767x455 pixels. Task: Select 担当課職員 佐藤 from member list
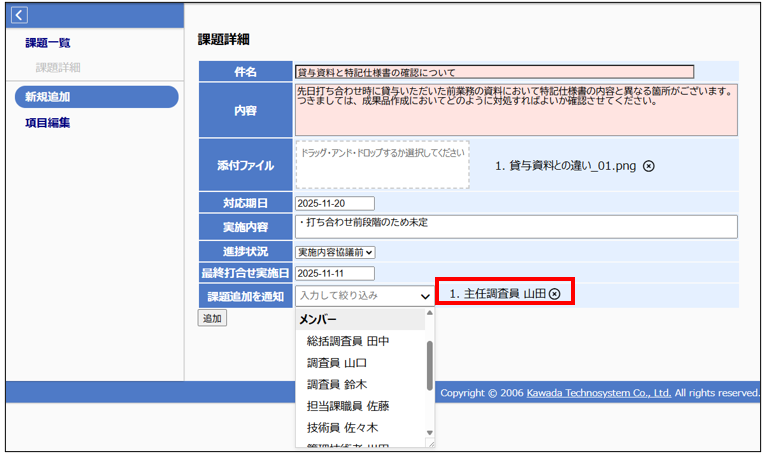(348, 406)
